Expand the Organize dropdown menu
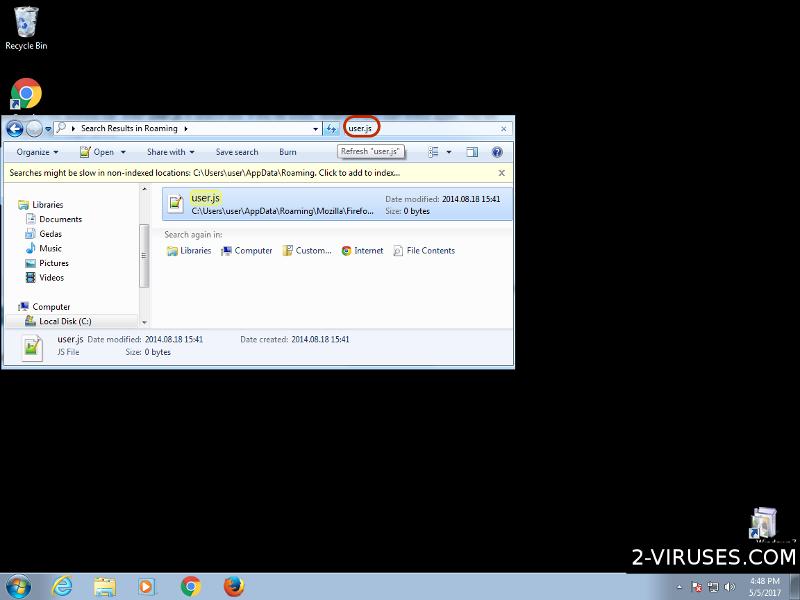 click(x=38, y=152)
